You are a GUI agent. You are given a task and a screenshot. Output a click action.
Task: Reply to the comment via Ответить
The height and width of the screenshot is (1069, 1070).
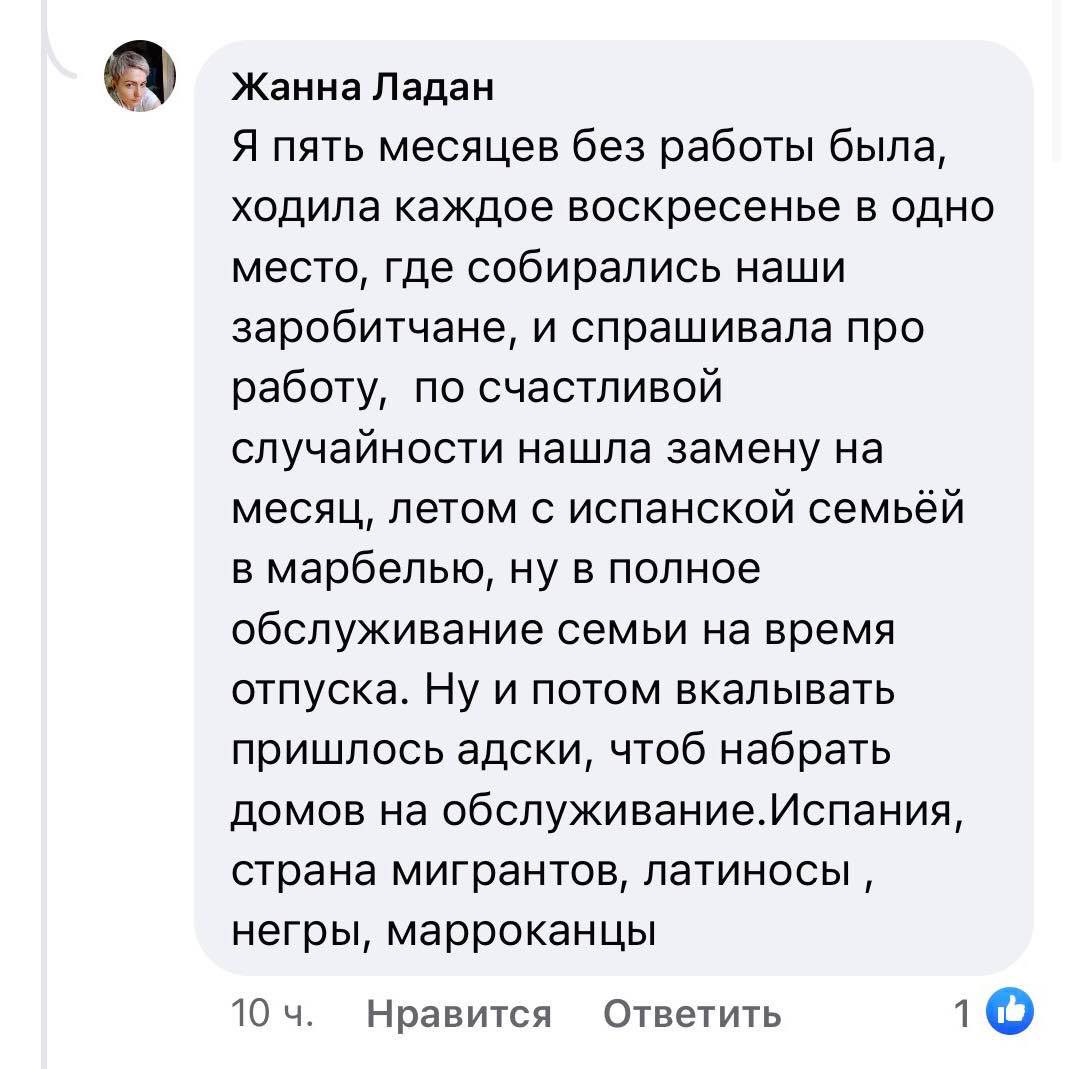click(692, 1014)
